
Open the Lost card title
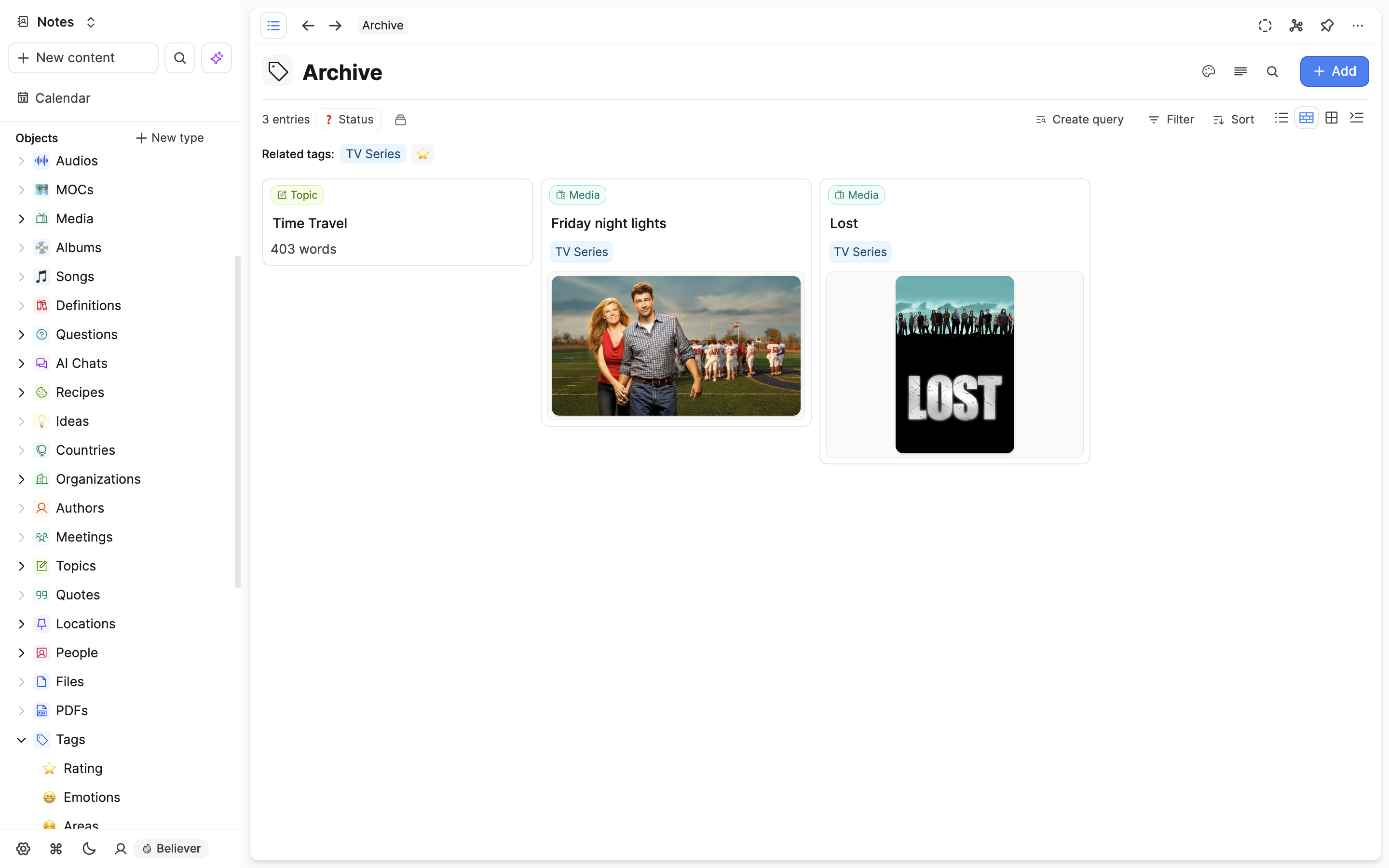[844, 223]
